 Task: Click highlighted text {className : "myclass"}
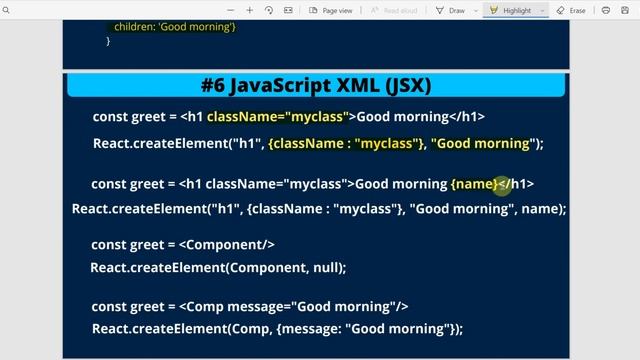(x=346, y=143)
